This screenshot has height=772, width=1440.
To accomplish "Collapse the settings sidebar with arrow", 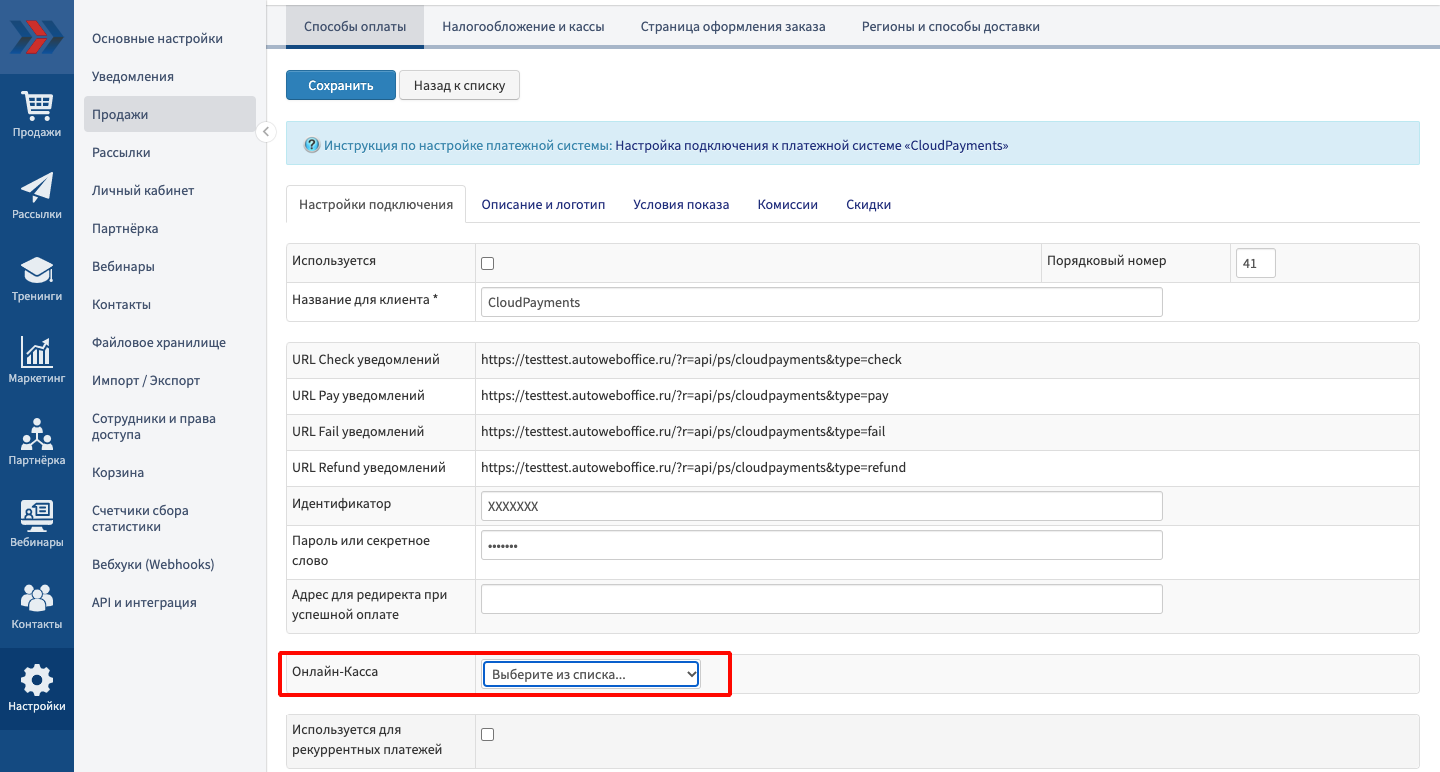I will [266, 132].
